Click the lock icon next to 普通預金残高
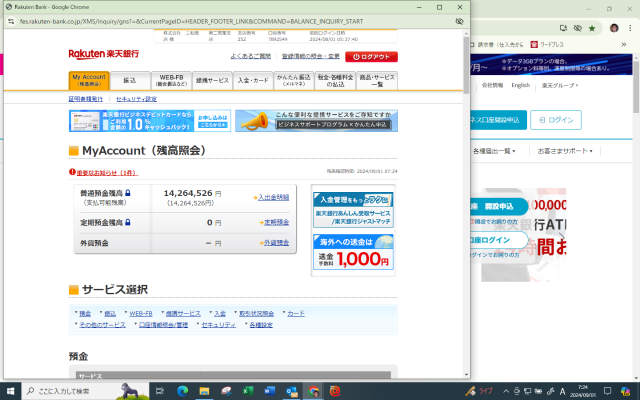640x400 pixels. point(128,193)
